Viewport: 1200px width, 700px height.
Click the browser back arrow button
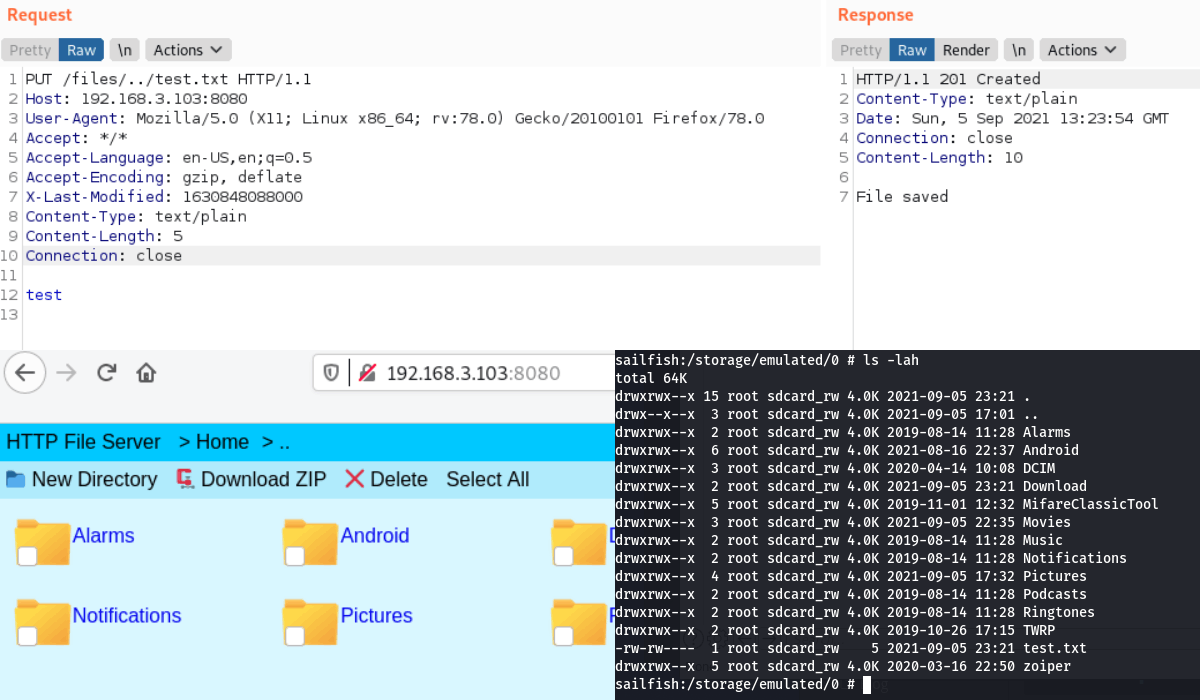click(x=25, y=373)
